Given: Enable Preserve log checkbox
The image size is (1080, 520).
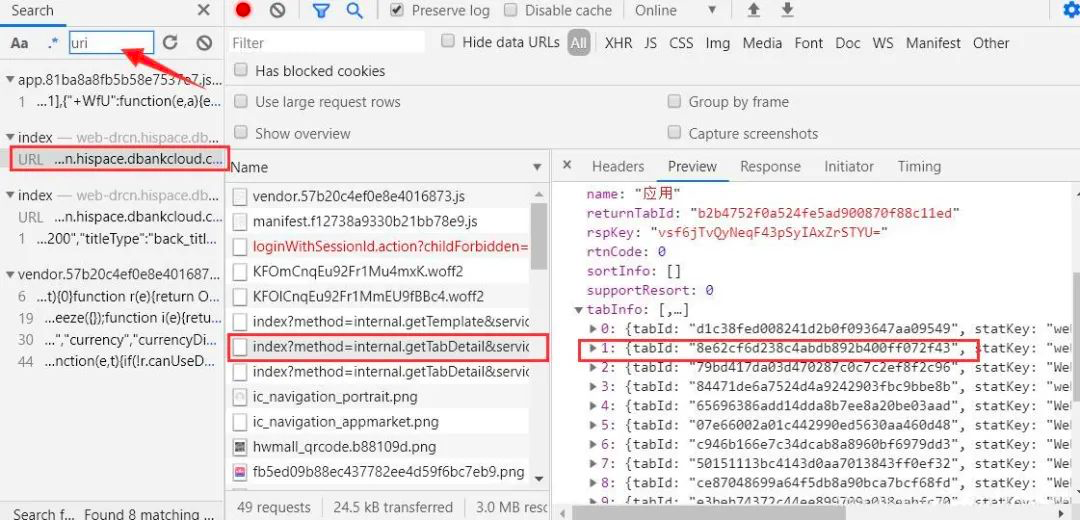Looking at the screenshot, I should coord(397,10).
